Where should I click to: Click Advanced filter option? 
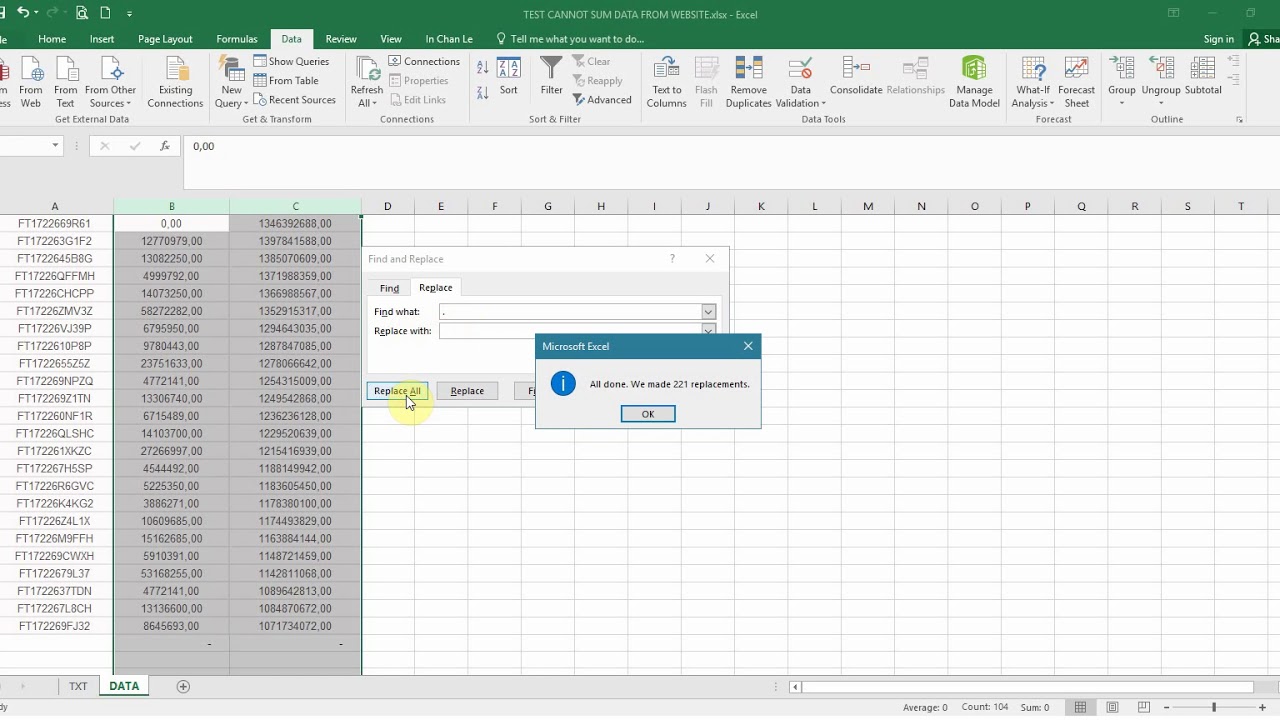602,100
